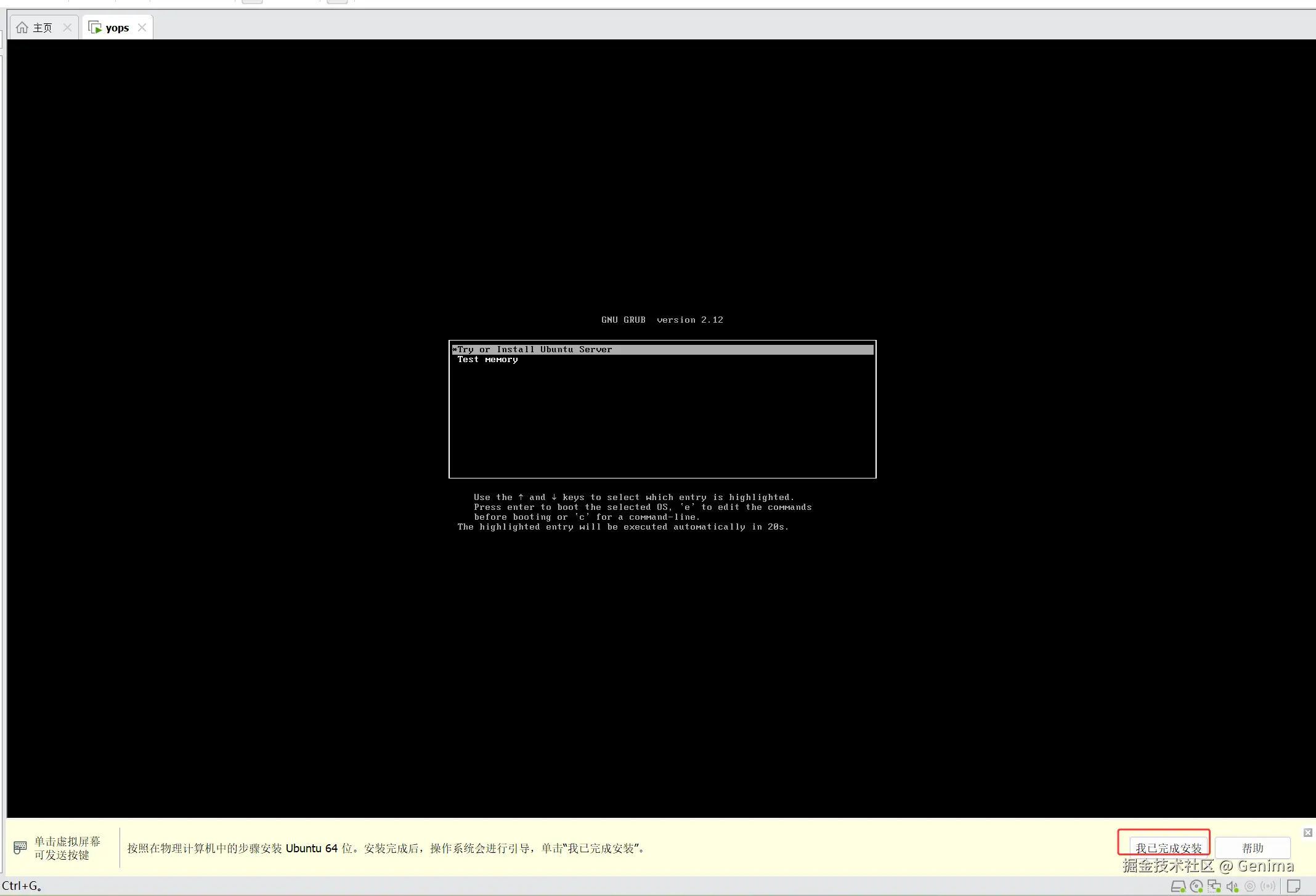Click the 单击虚拟屏幕 可发送按键 hint text

pos(67,848)
